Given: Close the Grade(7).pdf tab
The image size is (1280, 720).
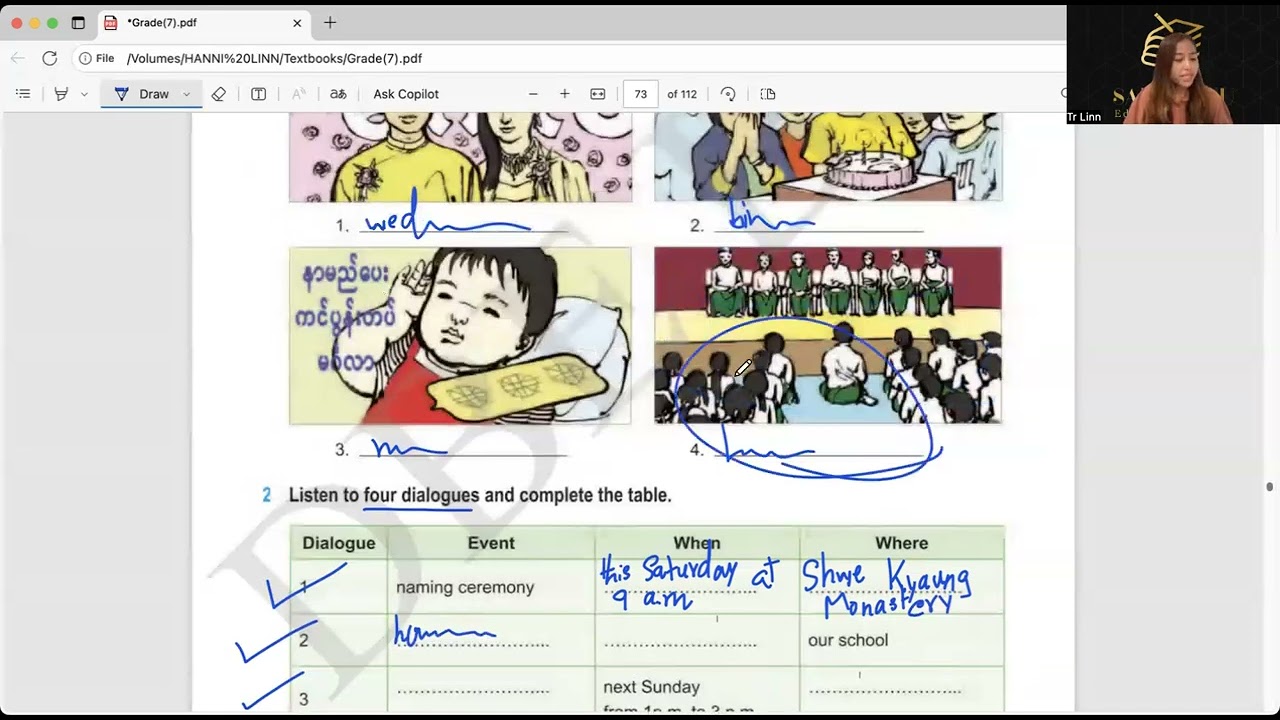Looking at the screenshot, I should pyautogui.click(x=297, y=23).
